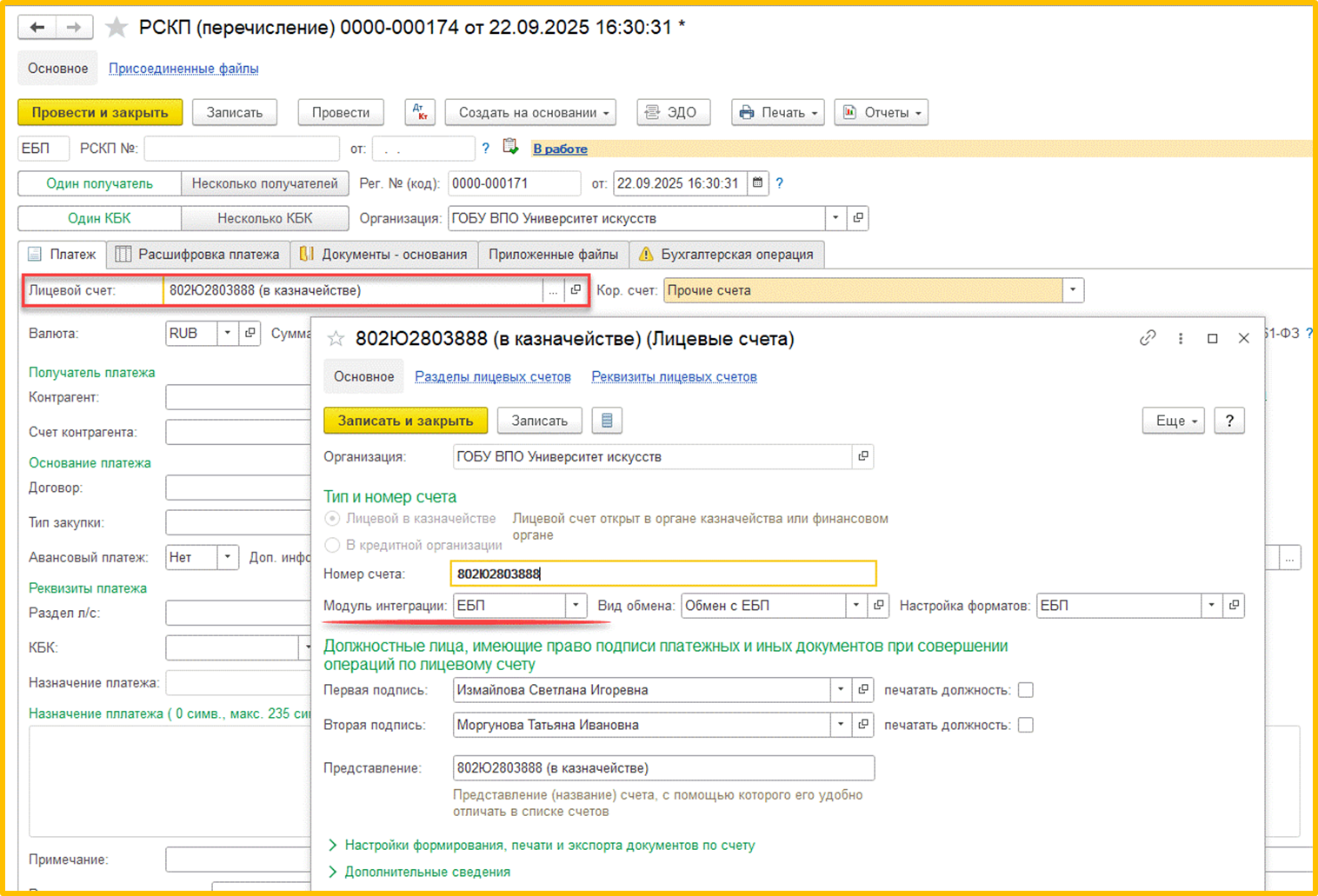The image size is (1318, 896).
Task: Open the Вторая подпись person record icon
Action: 863,725
